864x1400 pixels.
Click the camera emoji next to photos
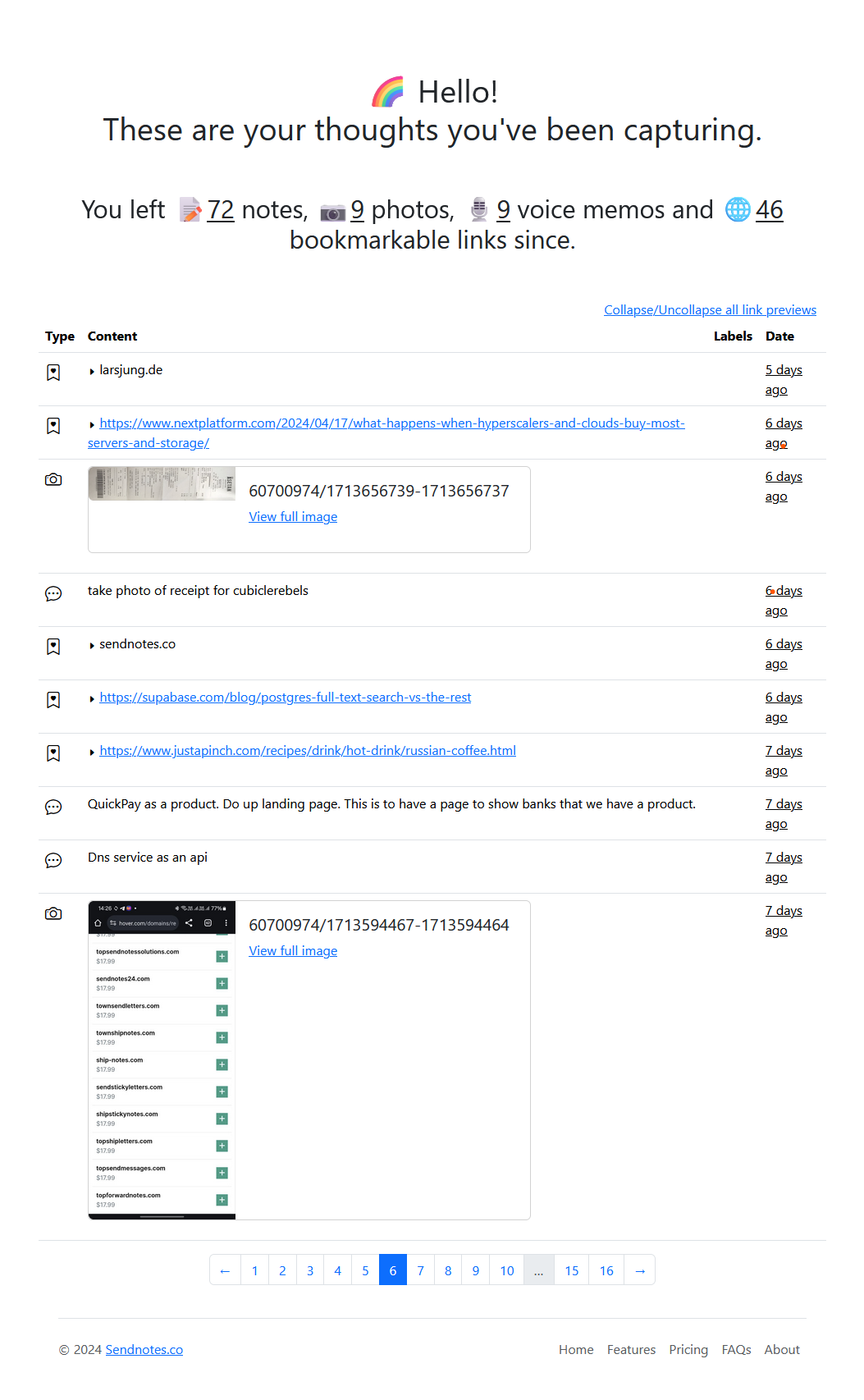click(x=332, y=212)
